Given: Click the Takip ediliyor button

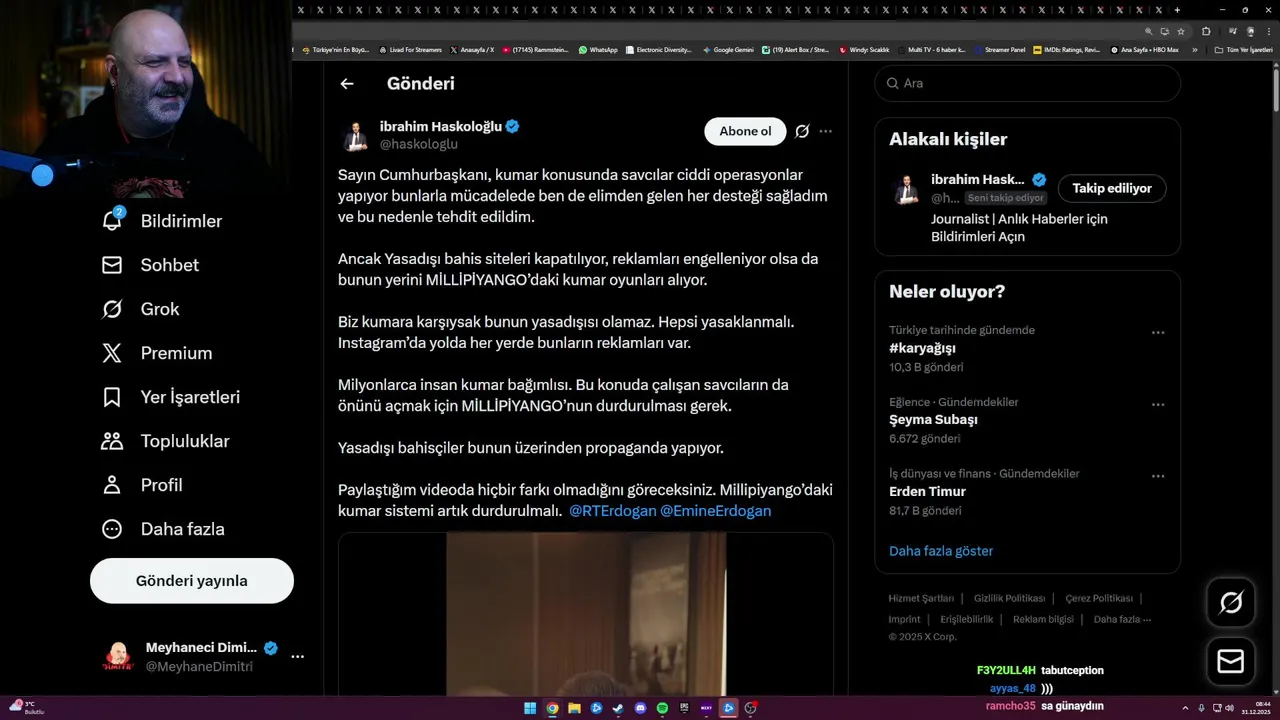Looking at the screenshot, I should (1112, 188).
